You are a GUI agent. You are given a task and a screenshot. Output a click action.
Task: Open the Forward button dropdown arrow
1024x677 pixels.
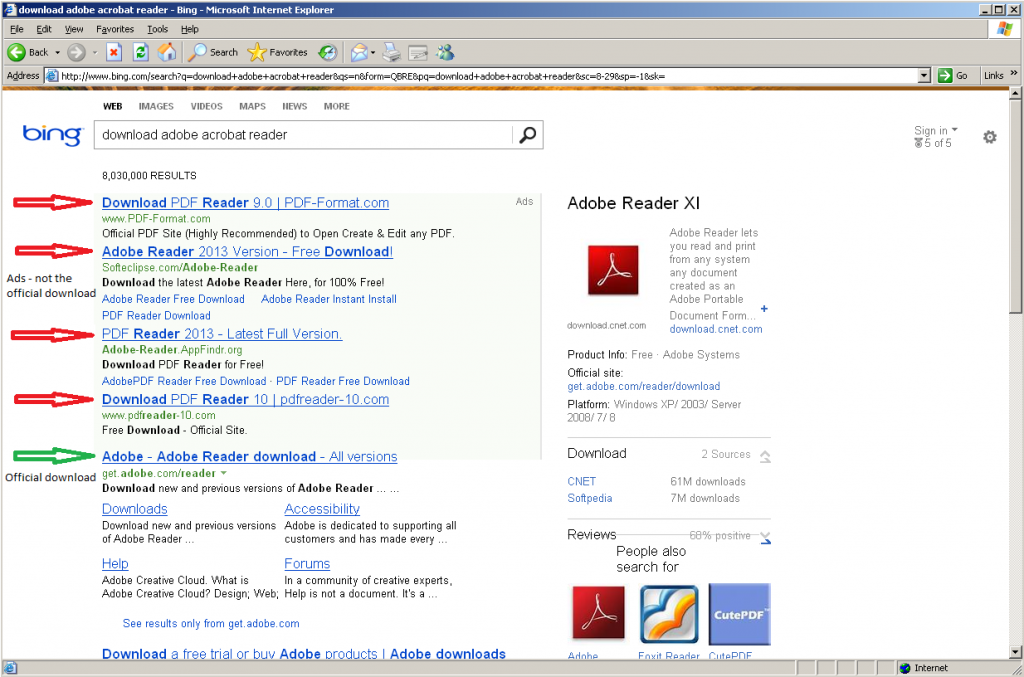95,52
